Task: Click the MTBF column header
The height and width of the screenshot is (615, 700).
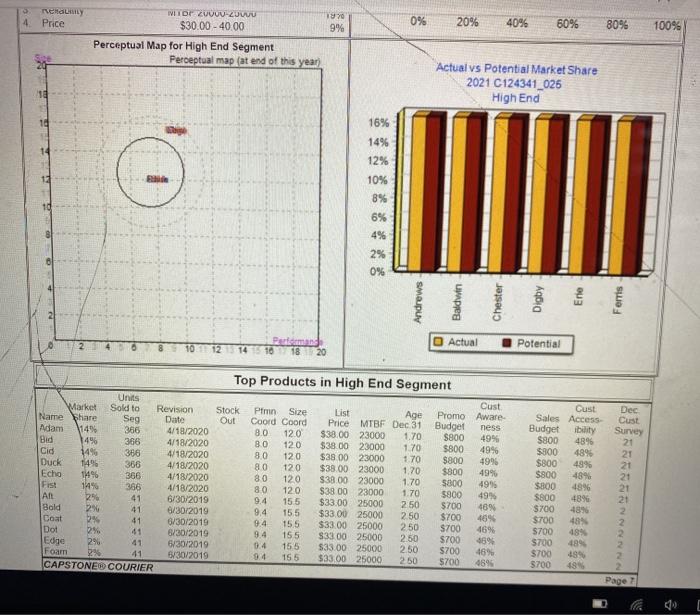Action: tap(372, 424)
